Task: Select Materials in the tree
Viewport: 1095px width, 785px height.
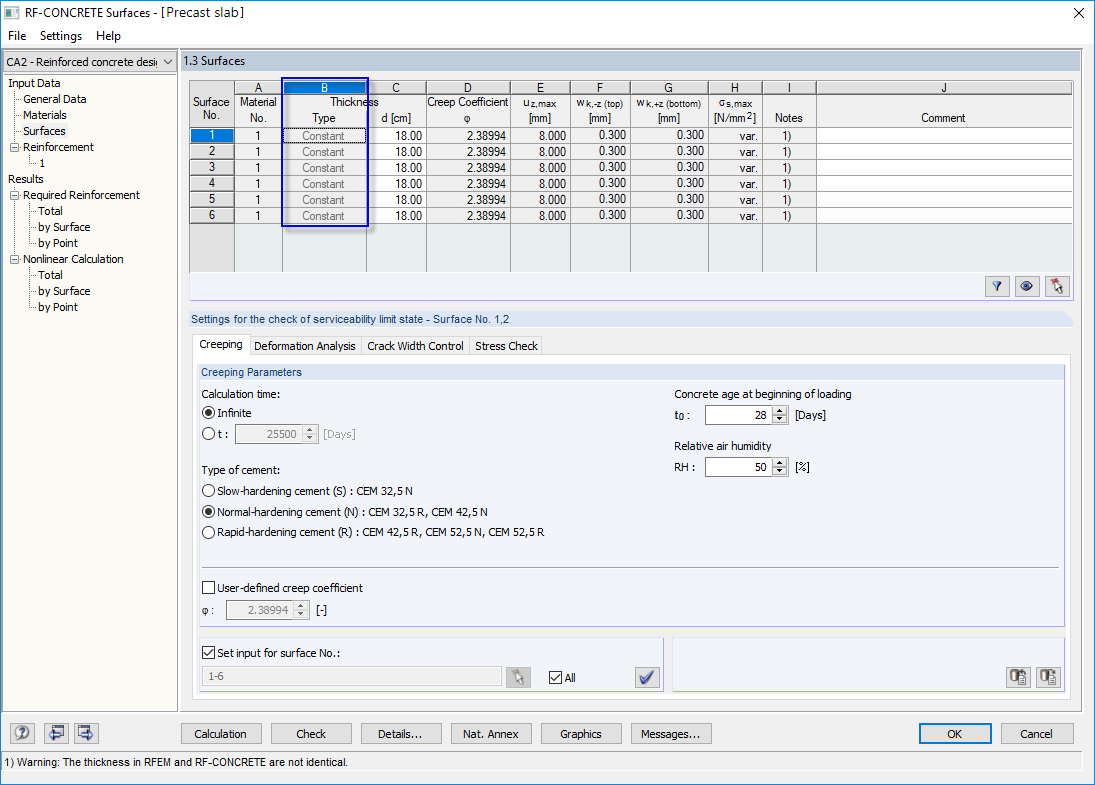Action: [x=45, y=115]
